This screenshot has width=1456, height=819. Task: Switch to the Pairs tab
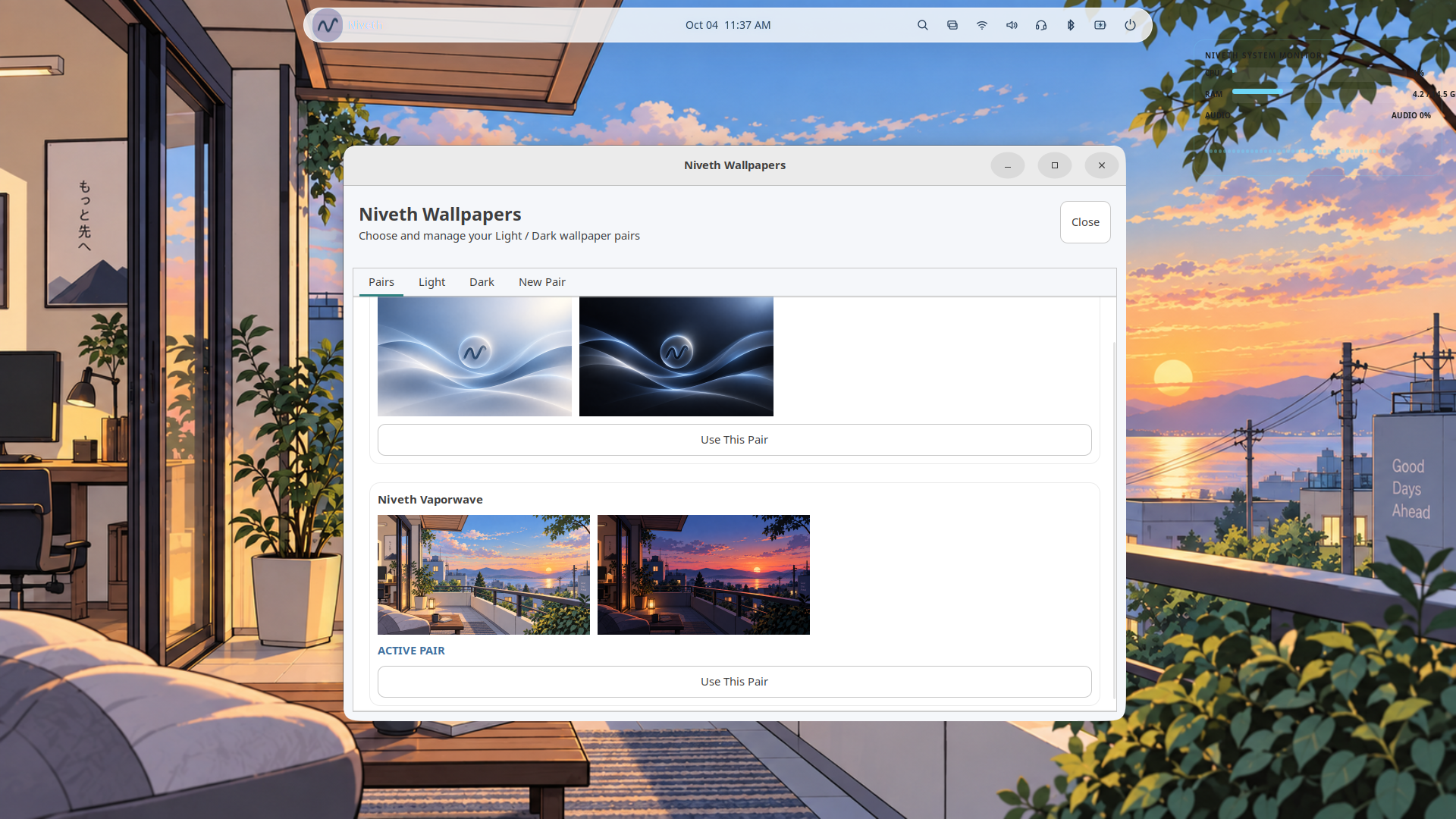pos(381,282)
